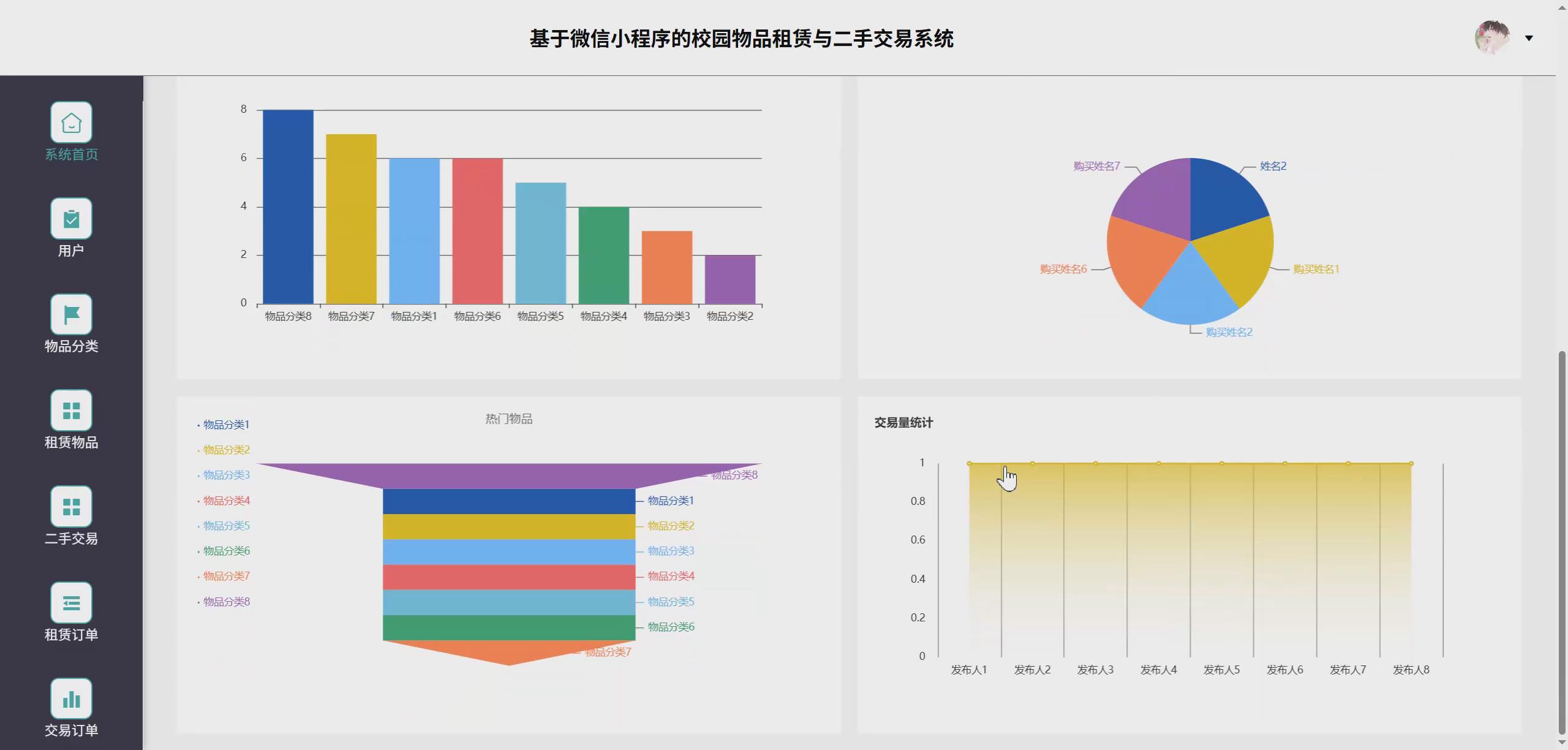Viewport: 1568px width, 750px height.
Task: Select the 物品分类 flag icon
Action: pyautogui.click(x=71, y=314)
